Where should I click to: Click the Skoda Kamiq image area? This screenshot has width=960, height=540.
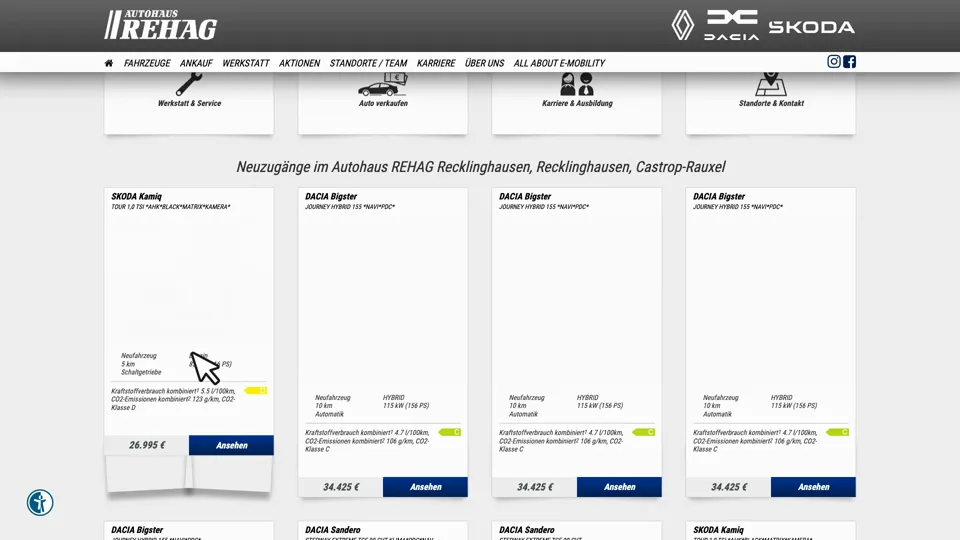(189, 279)
